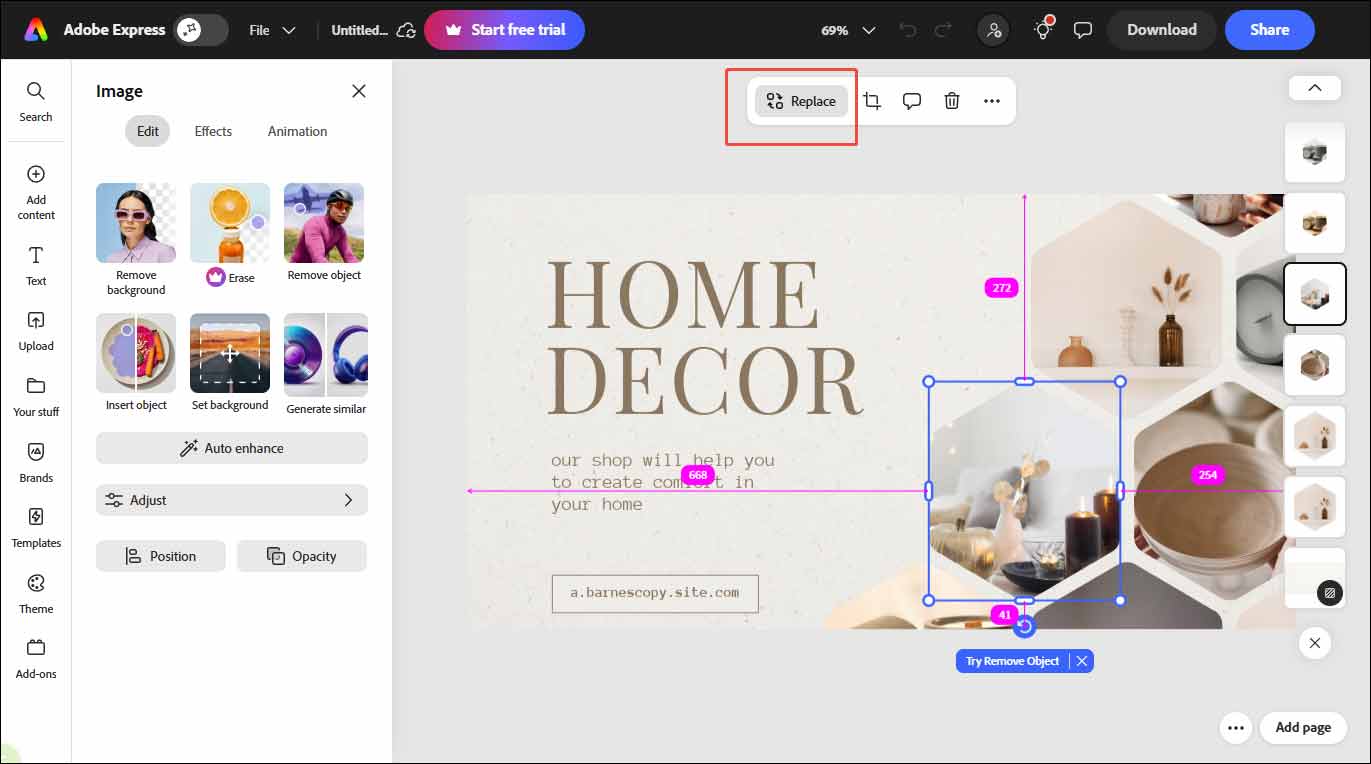The width and height of the screenshot is (1371, 764).
Task: Open the Templates panel in the sidebar
Action: 36,525
